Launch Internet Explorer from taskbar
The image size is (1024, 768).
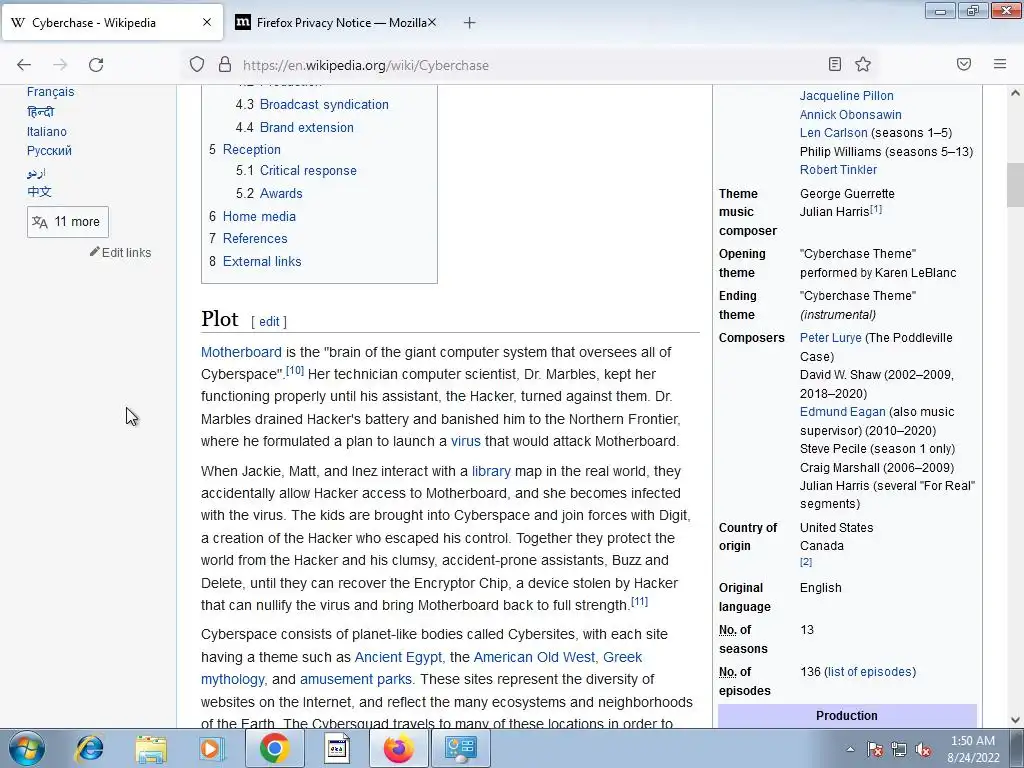tap(89, 748)
